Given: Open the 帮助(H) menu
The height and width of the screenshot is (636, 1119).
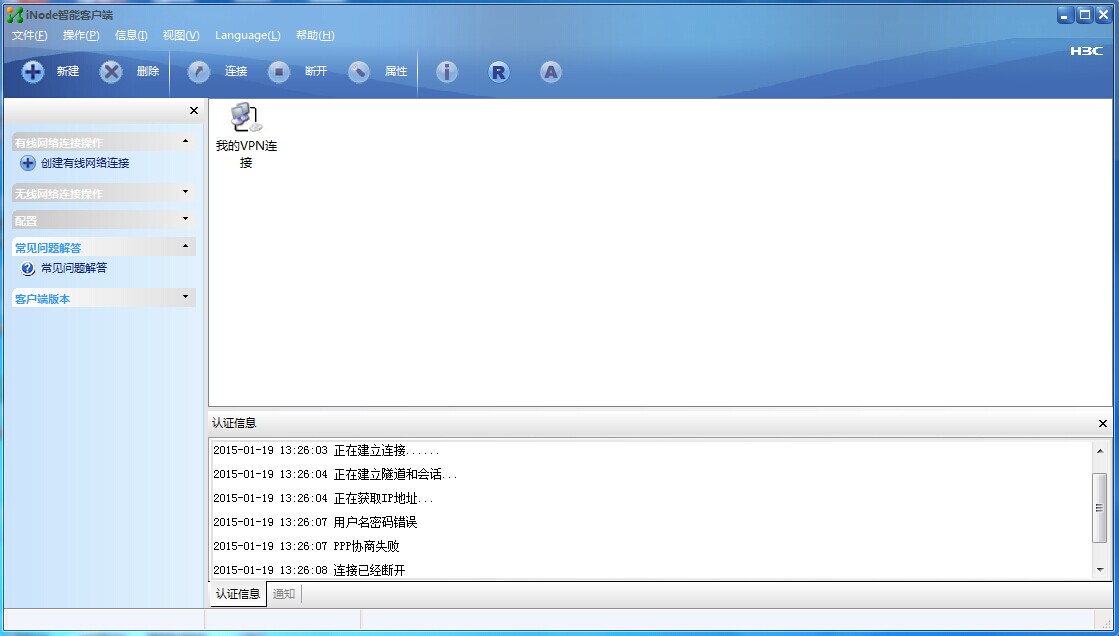Looking at the screenshot, I should (x=315, y=35).
